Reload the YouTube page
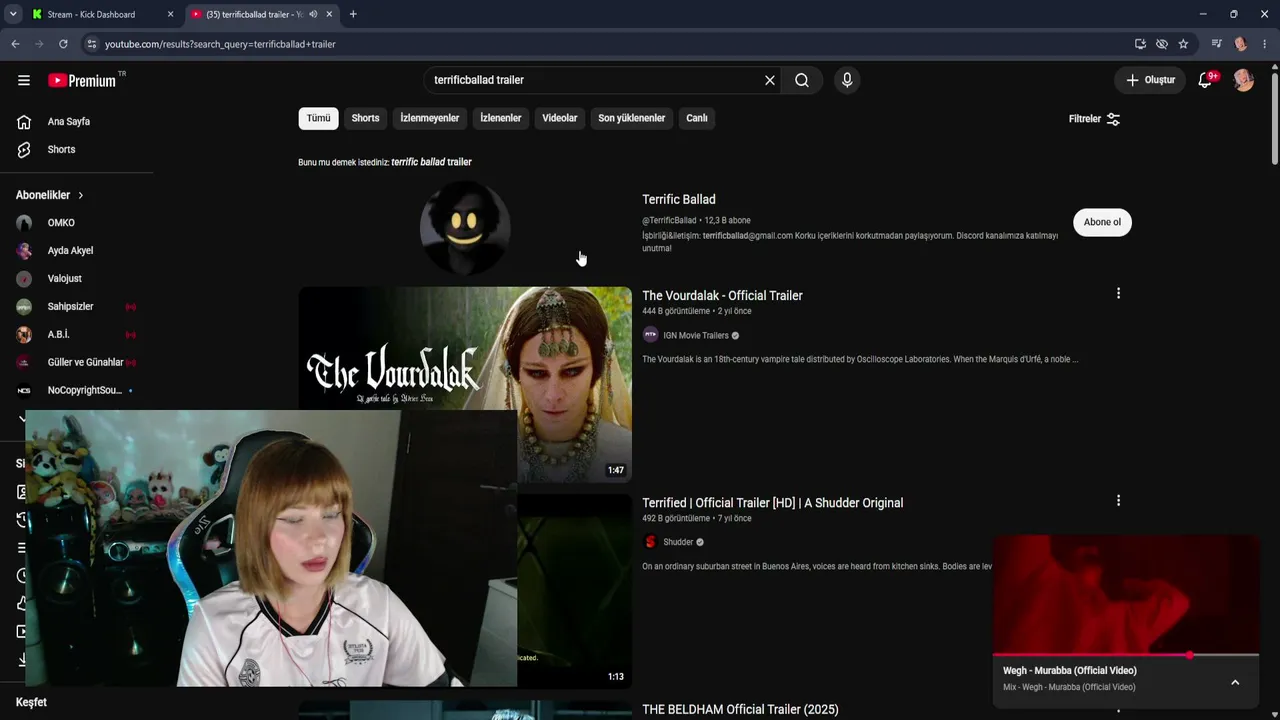The image size is (1280, 720). (x=63, y=44)
